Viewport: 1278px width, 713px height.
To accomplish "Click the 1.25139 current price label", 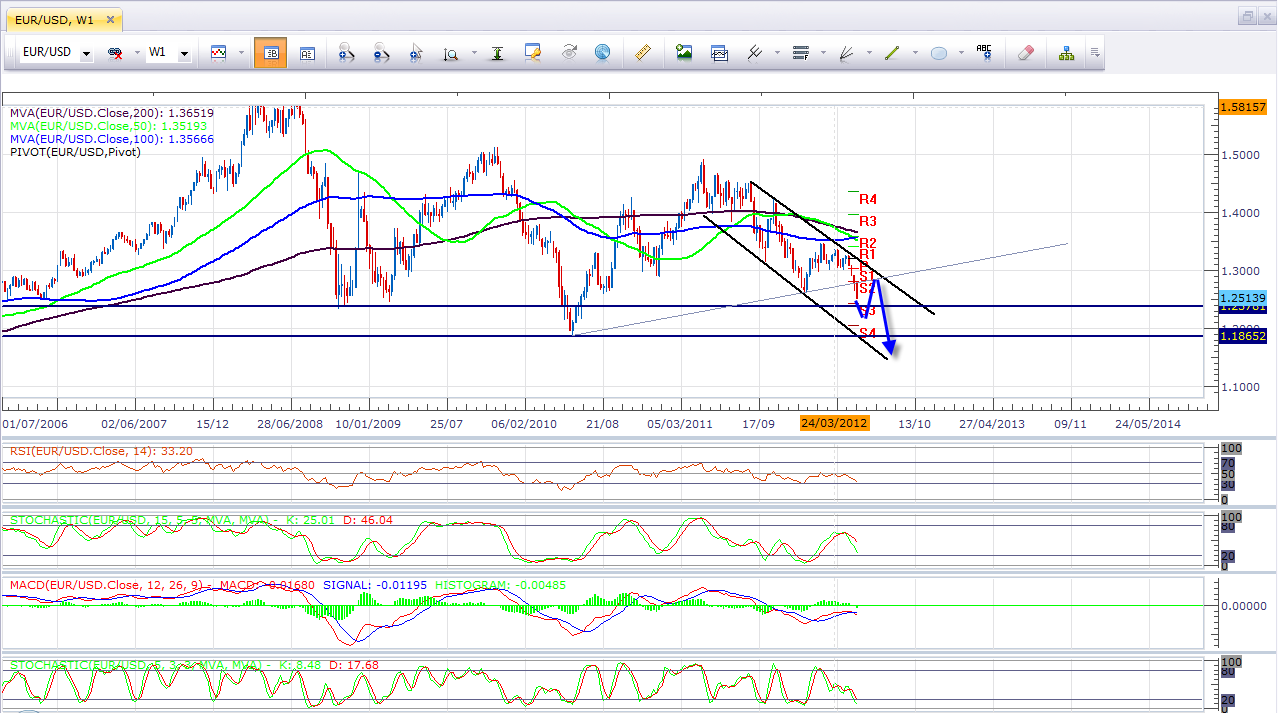I will 1244,298.
